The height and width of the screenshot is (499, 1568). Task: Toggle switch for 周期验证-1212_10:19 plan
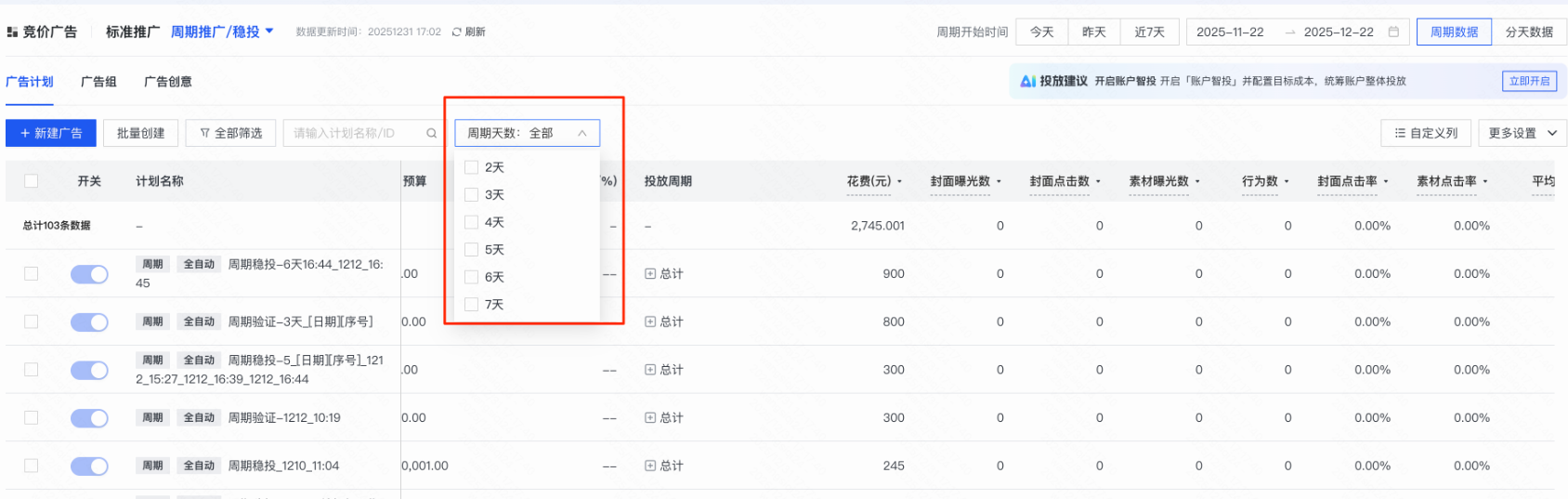click(x=89, y=418)
